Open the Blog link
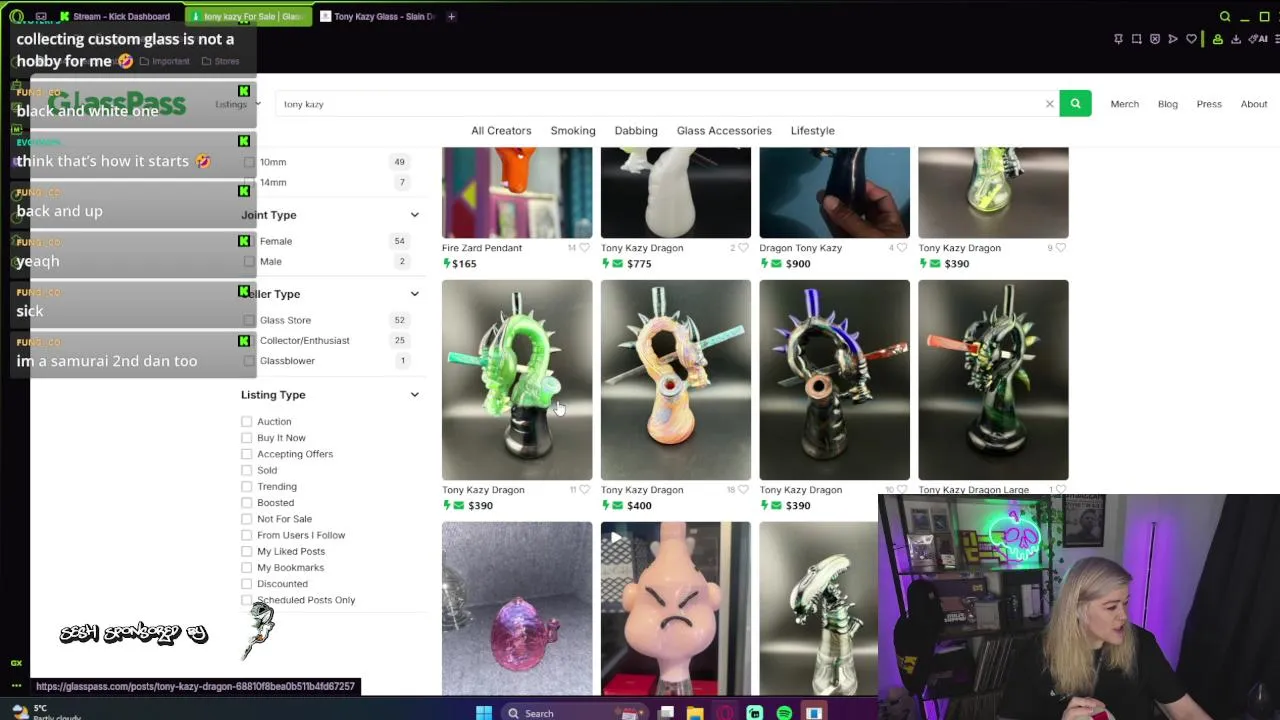 [1167, 104]
